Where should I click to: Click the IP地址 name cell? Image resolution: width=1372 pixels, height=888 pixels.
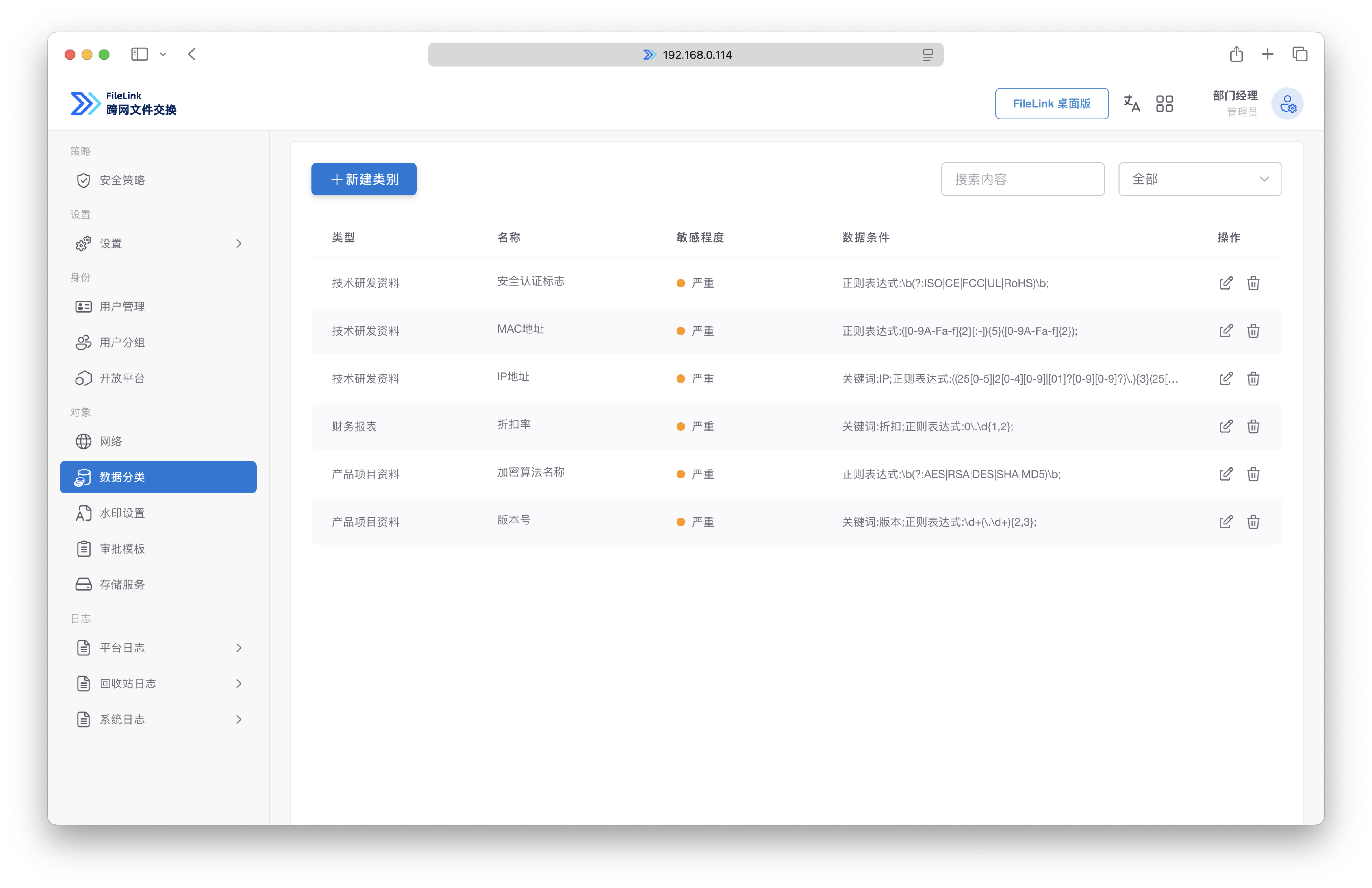513,377
